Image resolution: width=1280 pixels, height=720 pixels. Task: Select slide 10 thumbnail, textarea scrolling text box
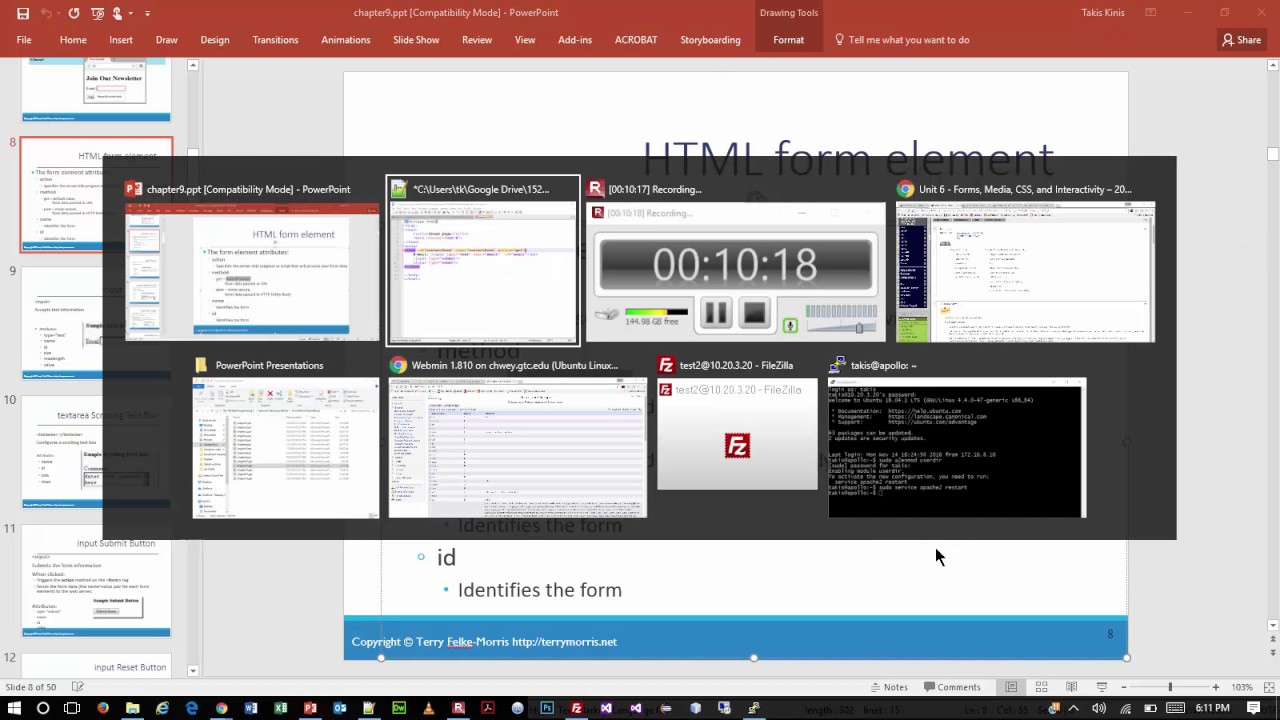(x=96, y=452)
